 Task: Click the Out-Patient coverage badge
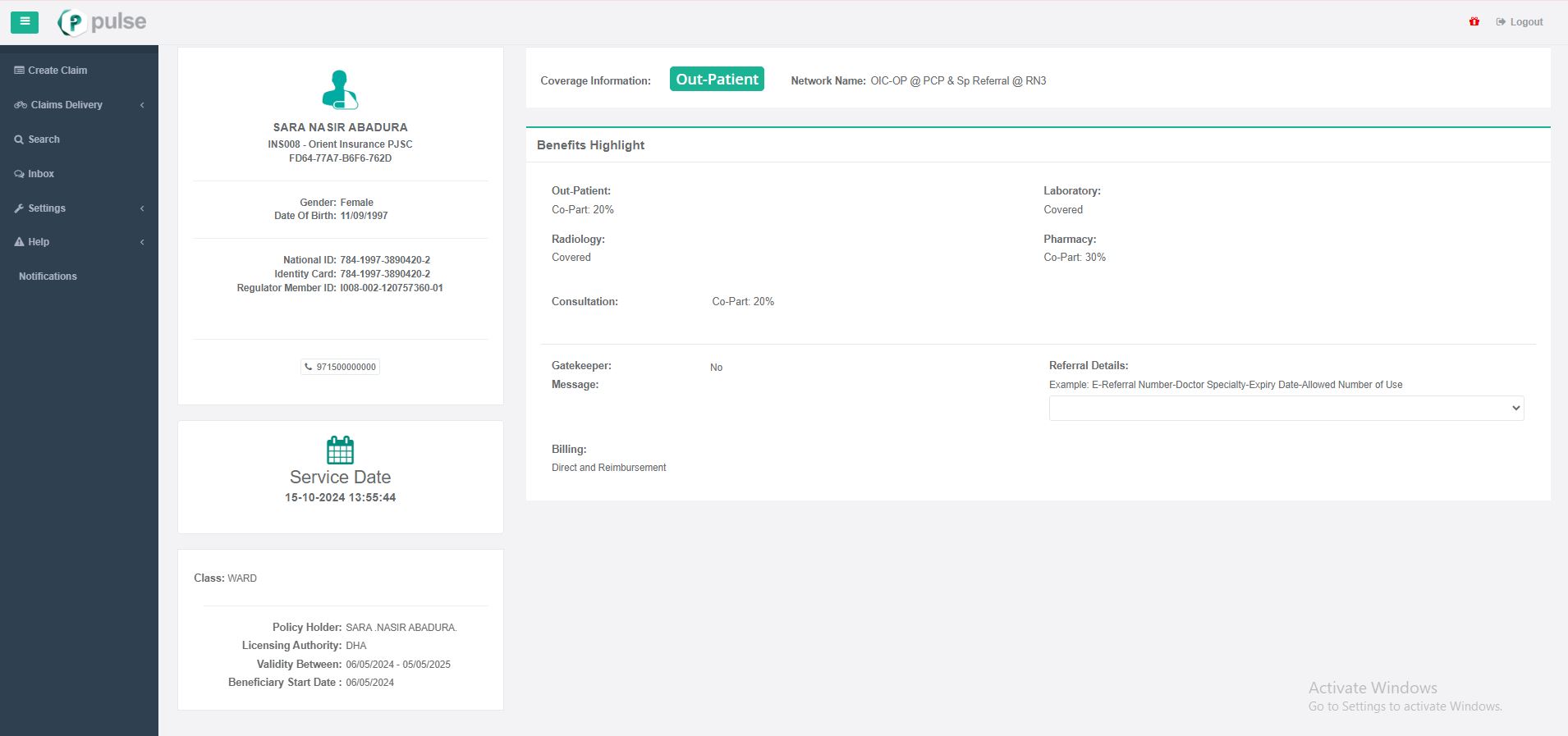coord(717,80)
